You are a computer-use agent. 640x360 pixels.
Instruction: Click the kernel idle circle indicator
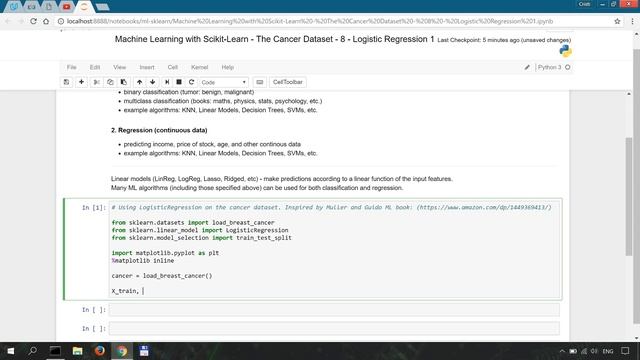(x=568, y=67)
